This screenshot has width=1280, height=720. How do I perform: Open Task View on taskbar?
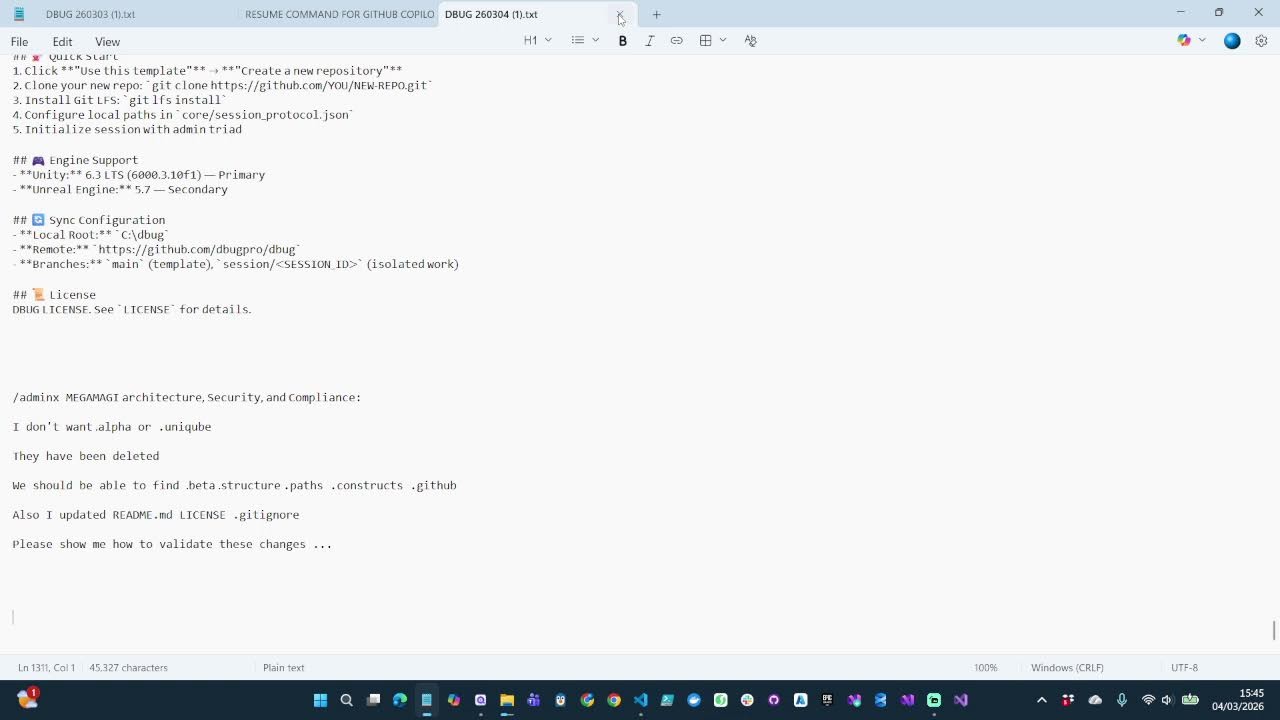pos(373,700)
